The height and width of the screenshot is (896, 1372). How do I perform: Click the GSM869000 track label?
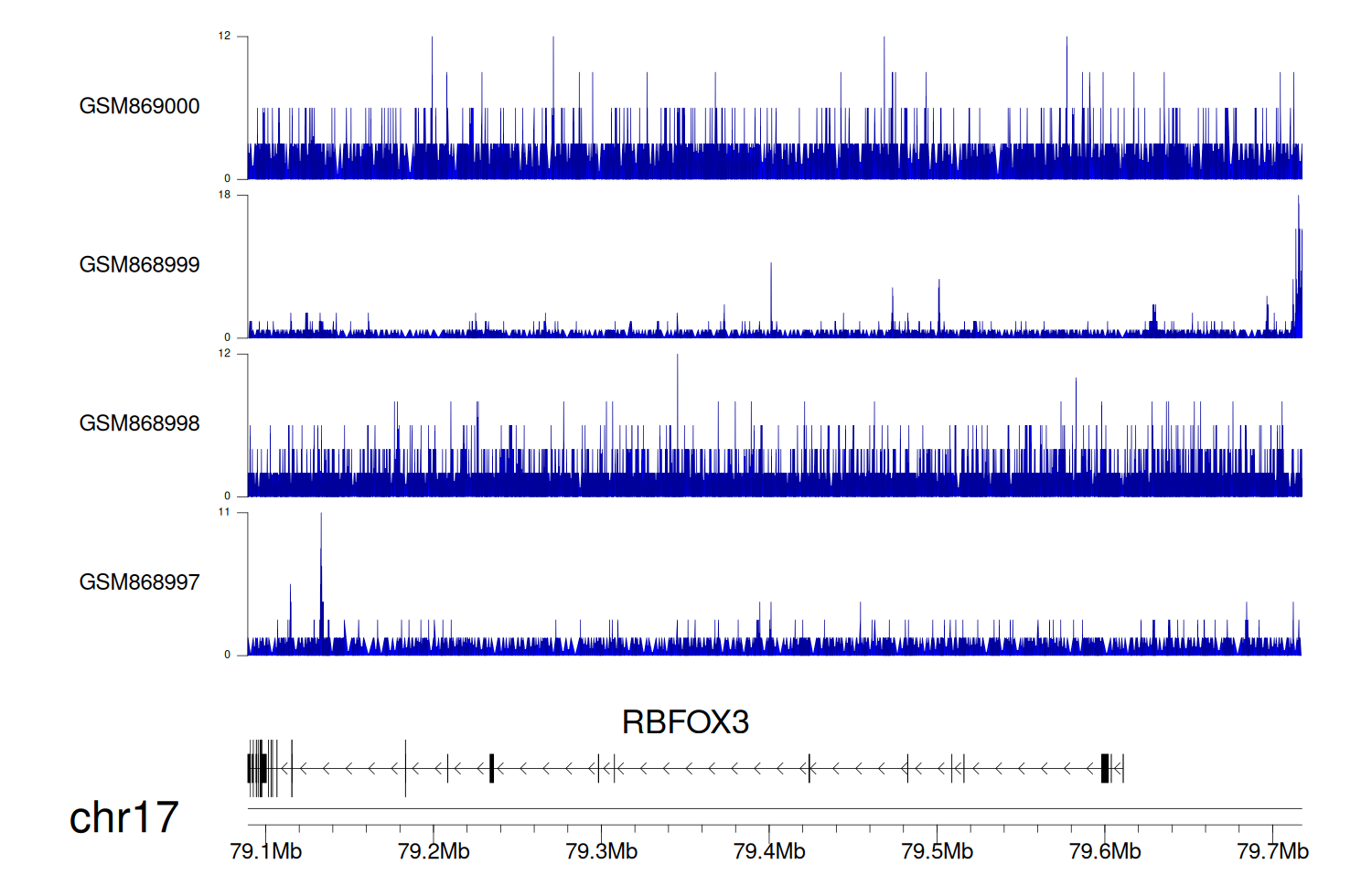[x=139, y=106]
